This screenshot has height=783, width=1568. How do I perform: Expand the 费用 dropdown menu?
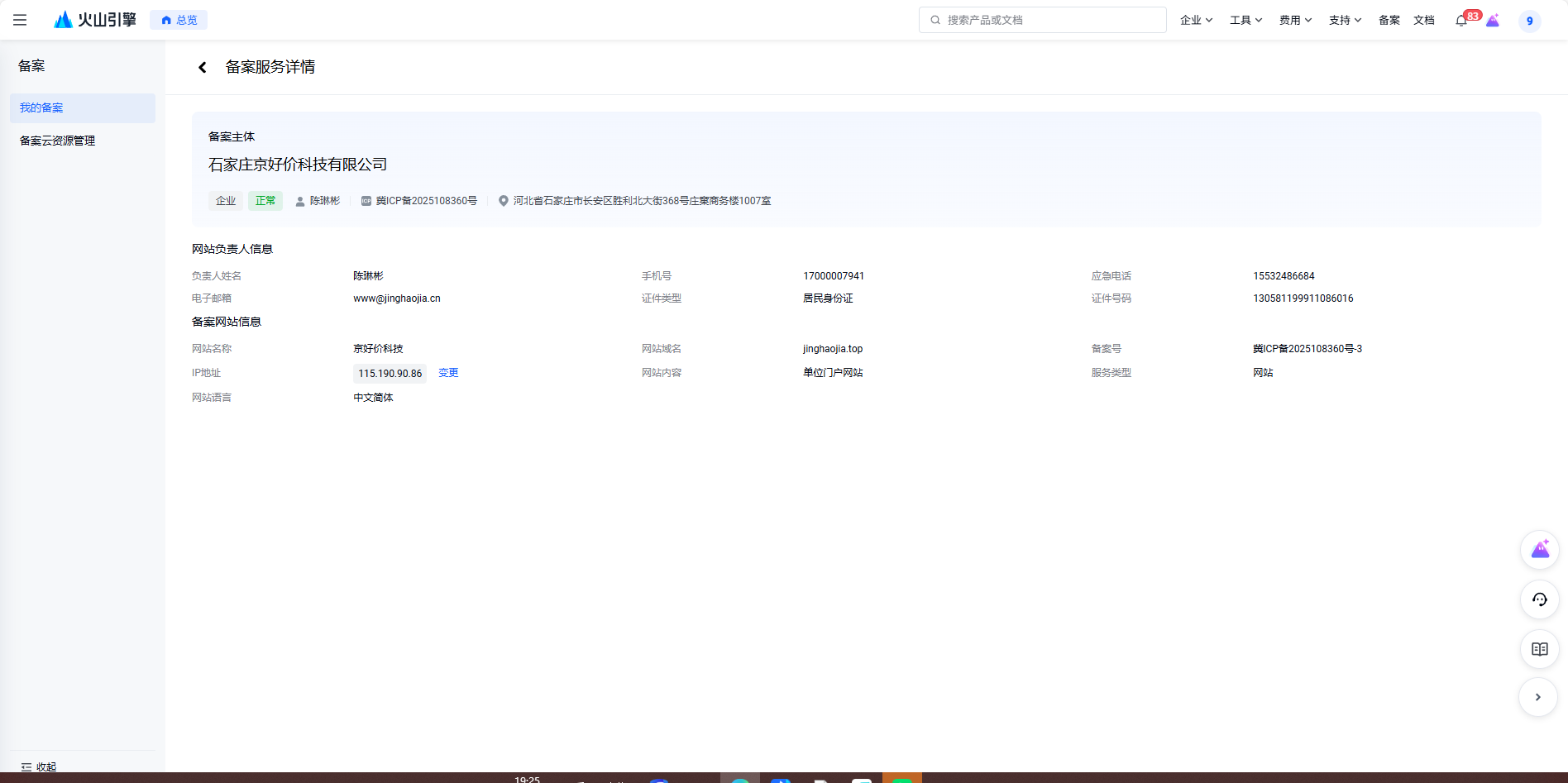[1295, 20]
